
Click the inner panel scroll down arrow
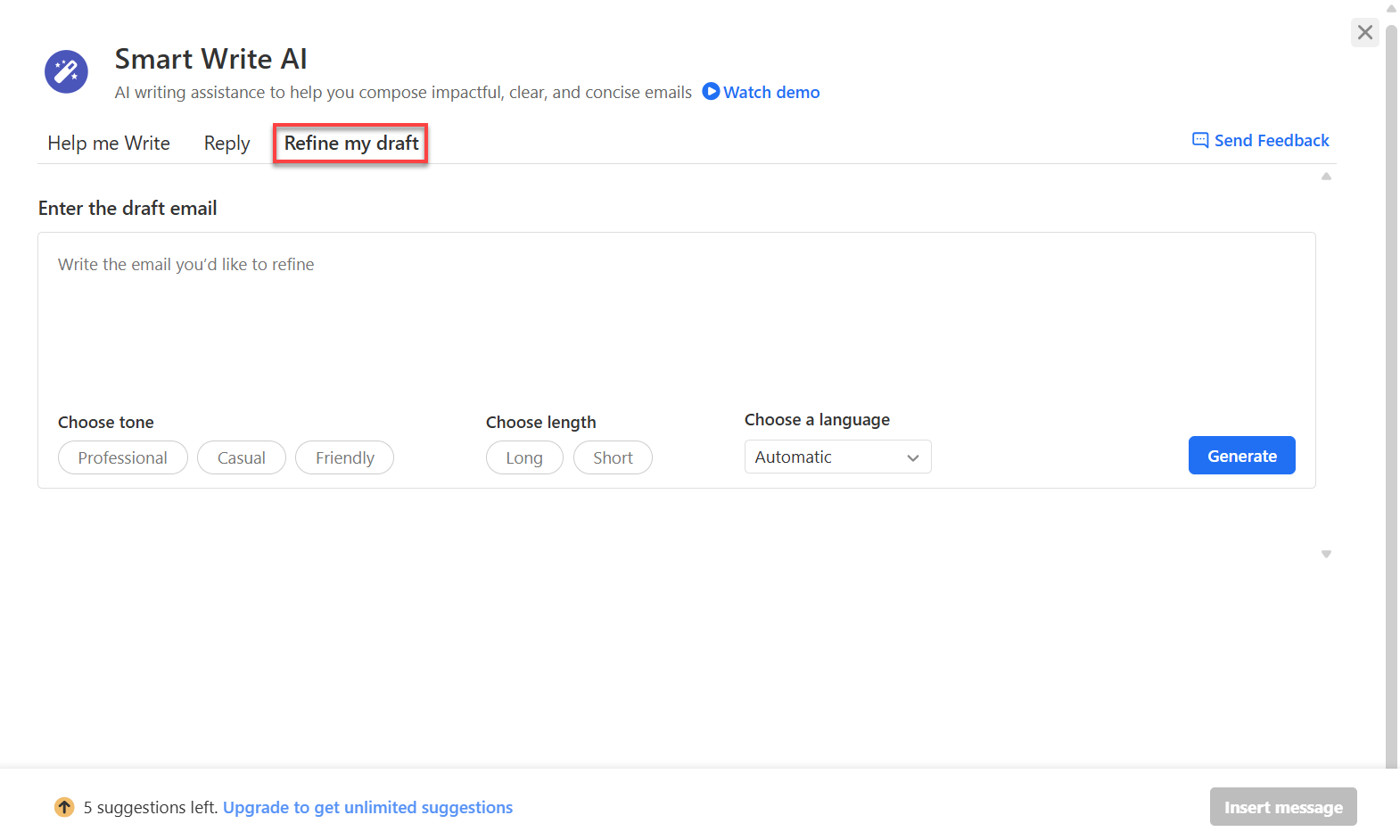1326,554
